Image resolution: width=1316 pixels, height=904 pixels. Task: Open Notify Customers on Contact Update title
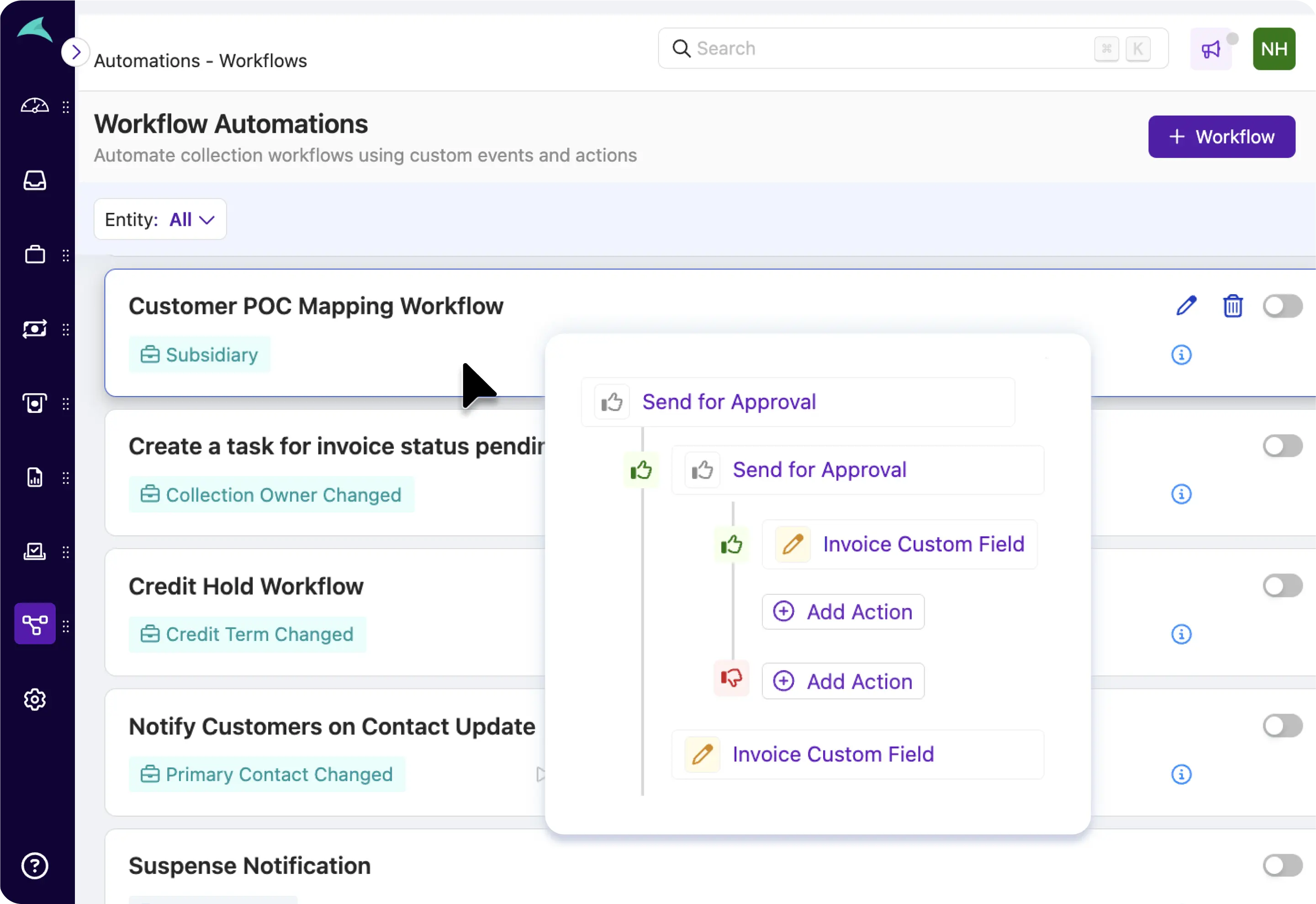point(332,727)
